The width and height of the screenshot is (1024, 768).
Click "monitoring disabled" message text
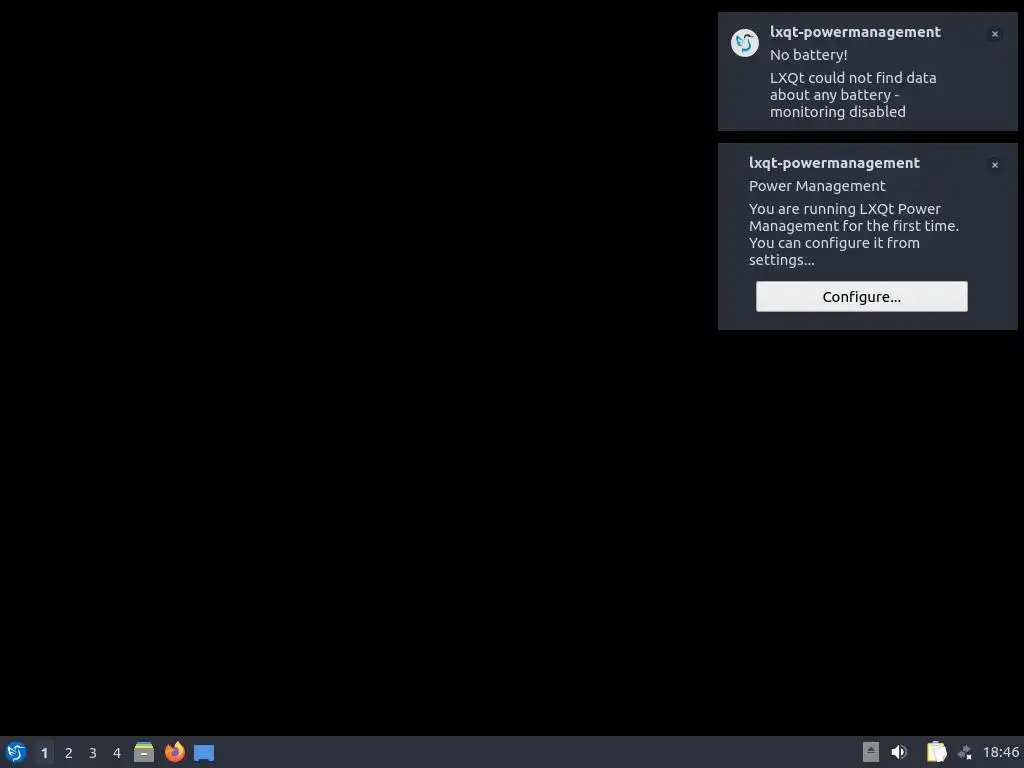[838, 112]
